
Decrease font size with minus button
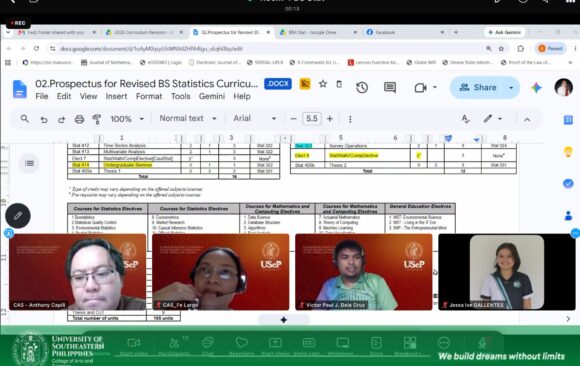click(293, 119)
